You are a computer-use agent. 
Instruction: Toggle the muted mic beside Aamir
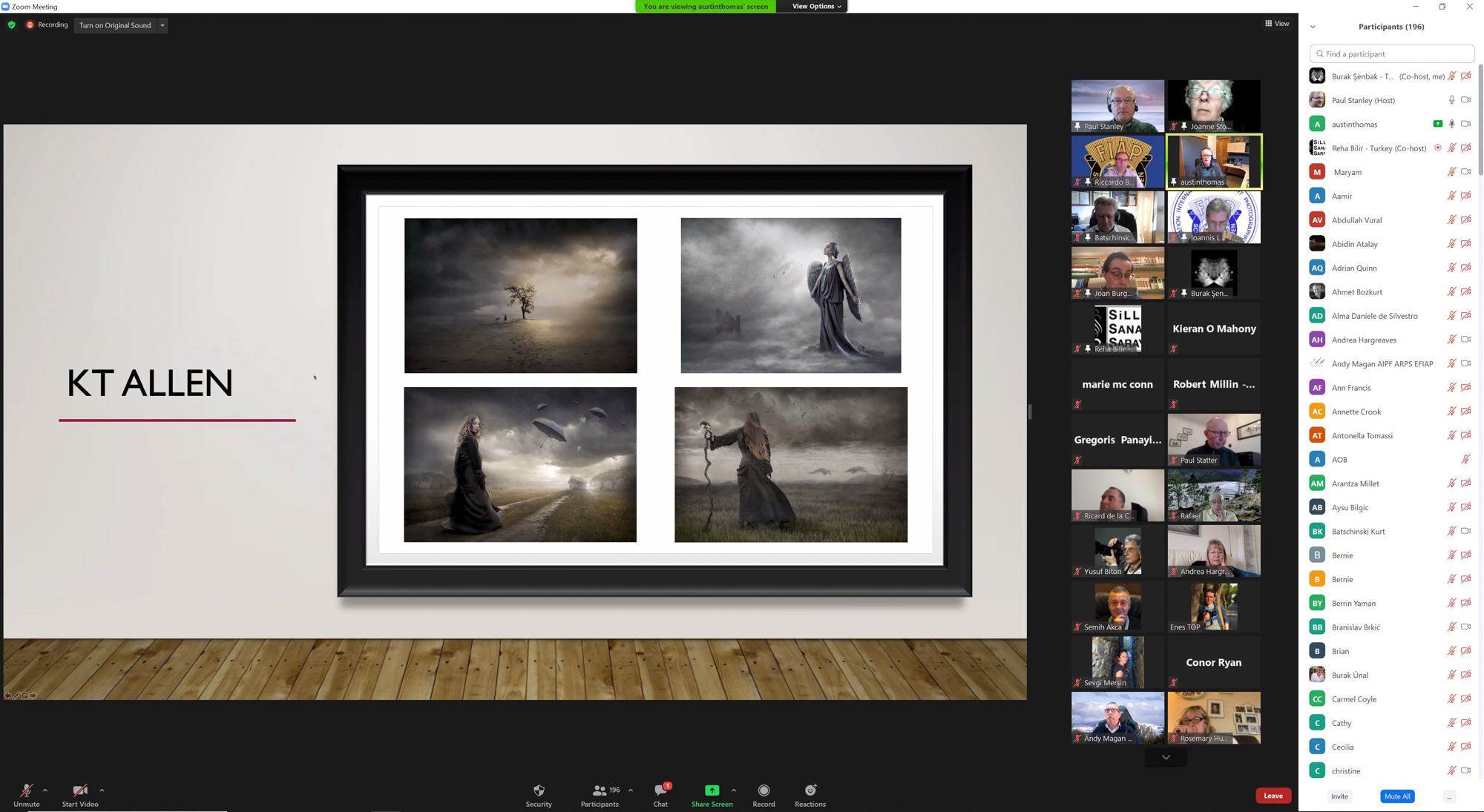pyautogui.click(x=1451, y=196)
